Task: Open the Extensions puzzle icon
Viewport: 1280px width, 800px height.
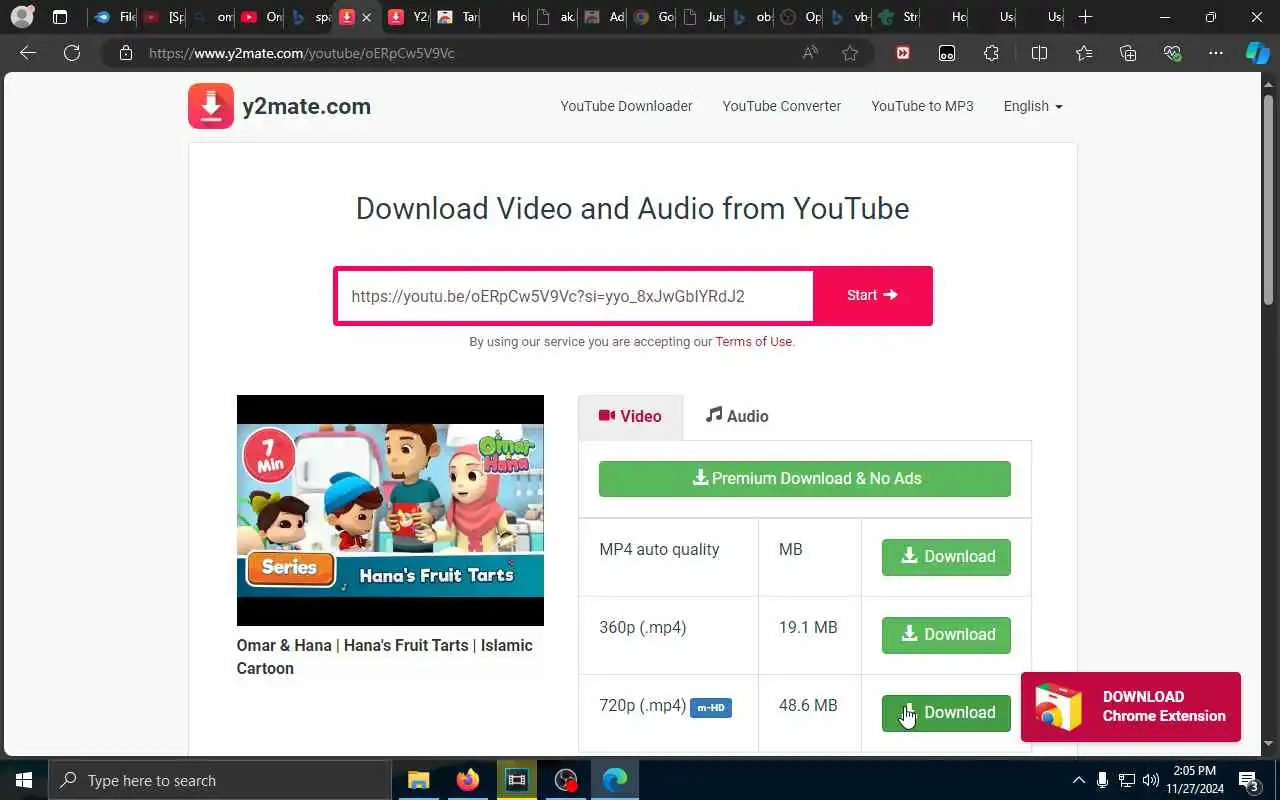Action: coord(991,53)
